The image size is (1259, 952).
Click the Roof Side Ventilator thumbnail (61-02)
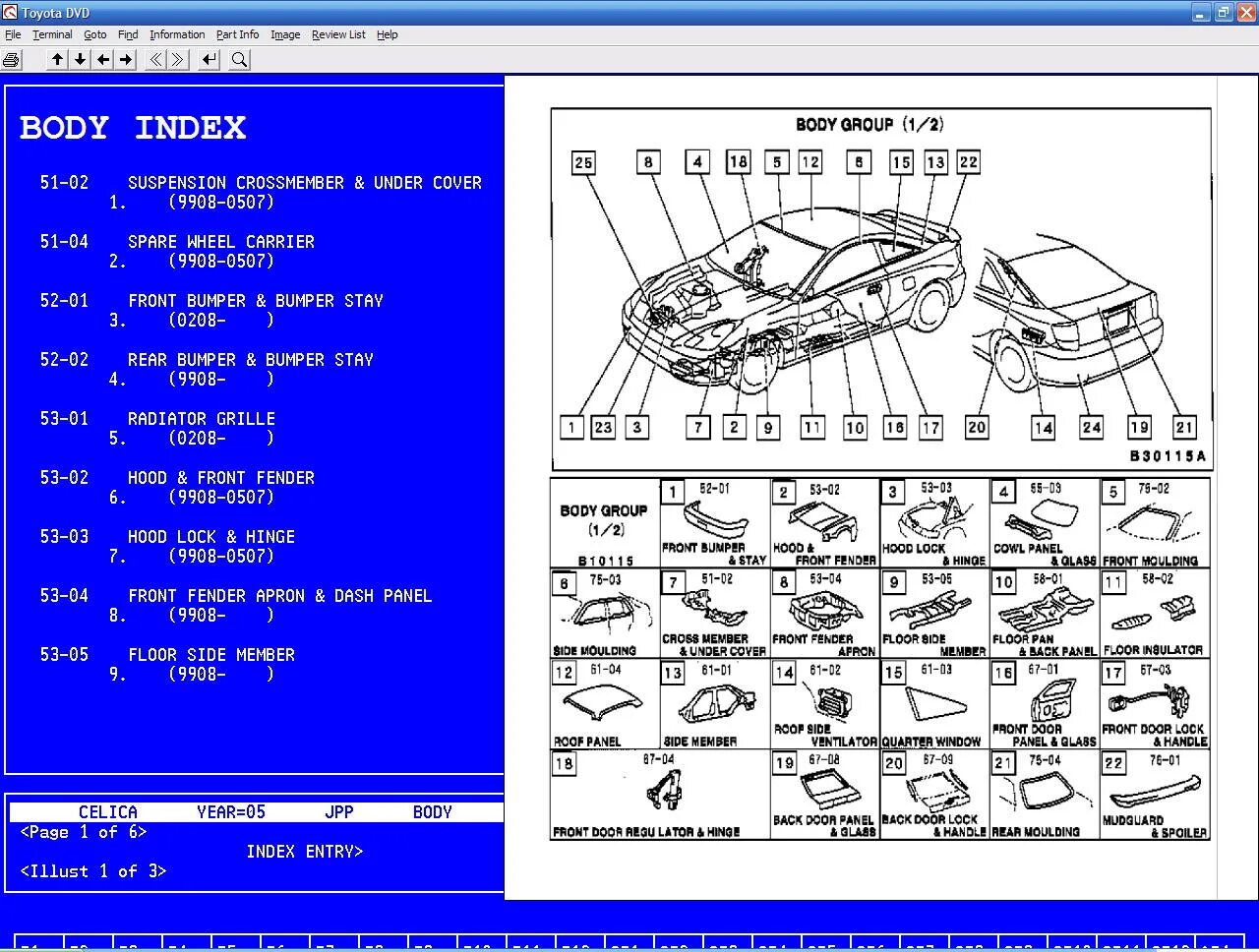(x=824, y=704)
